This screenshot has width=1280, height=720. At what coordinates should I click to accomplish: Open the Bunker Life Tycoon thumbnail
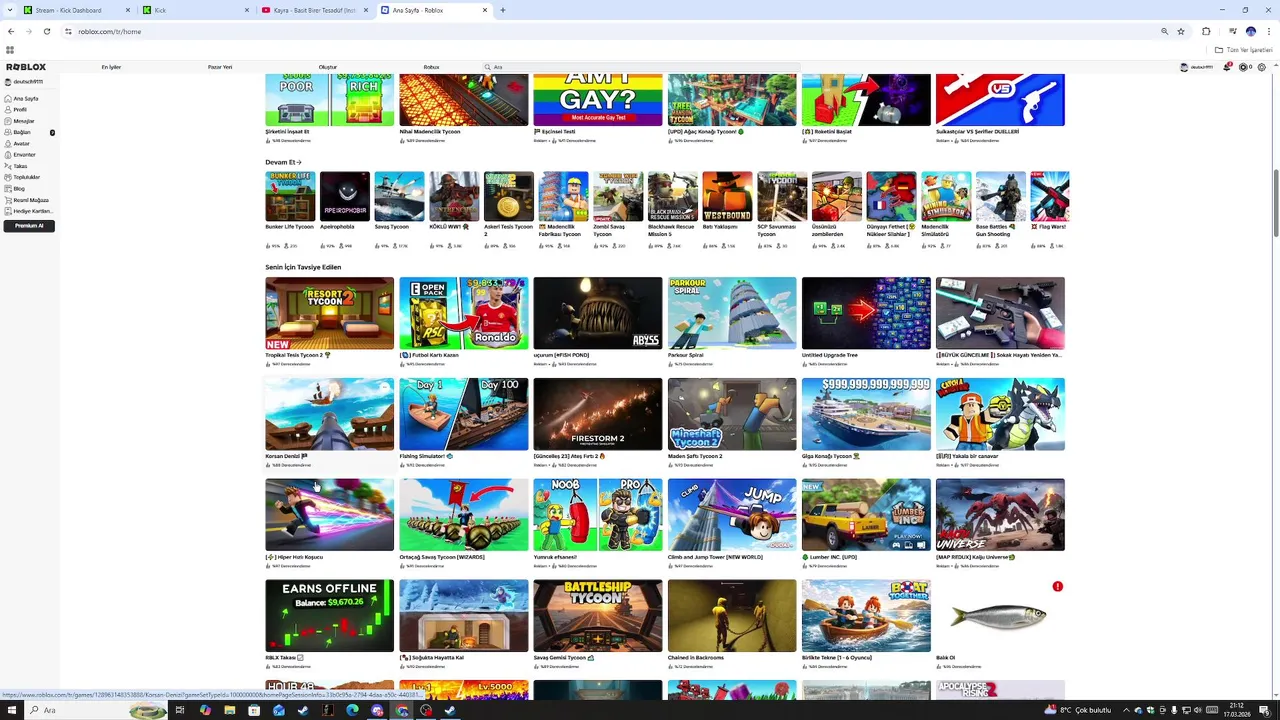290,196
